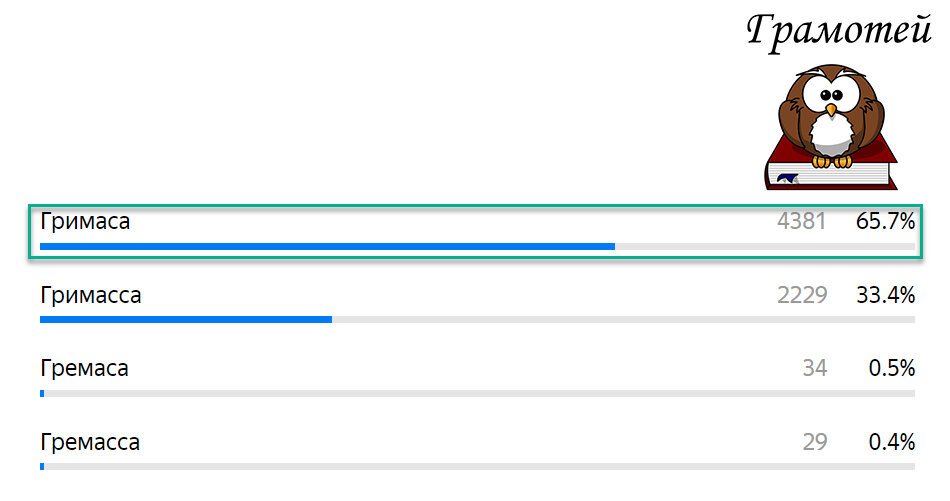Click the 0.4% percentage label
Viewport: 950px width, 501px height.
tap(892, 442)
